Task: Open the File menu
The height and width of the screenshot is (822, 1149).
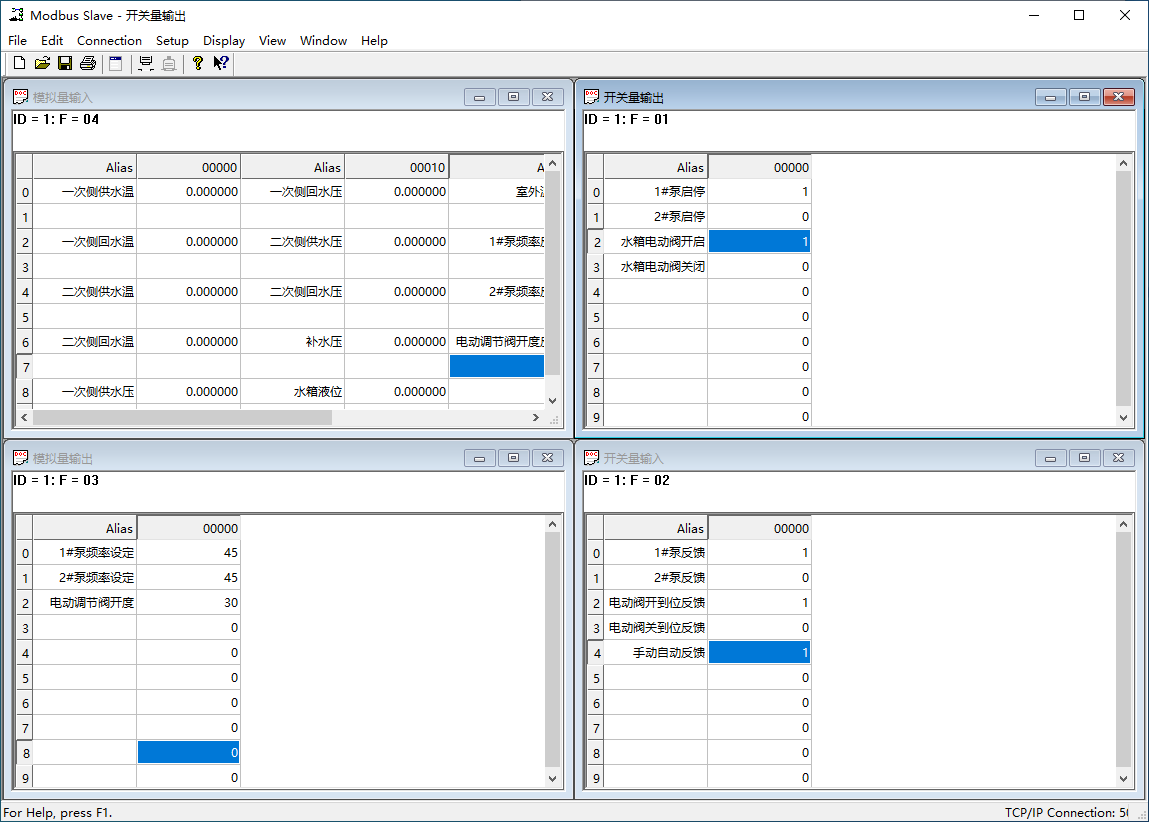Action: [18, 40]
